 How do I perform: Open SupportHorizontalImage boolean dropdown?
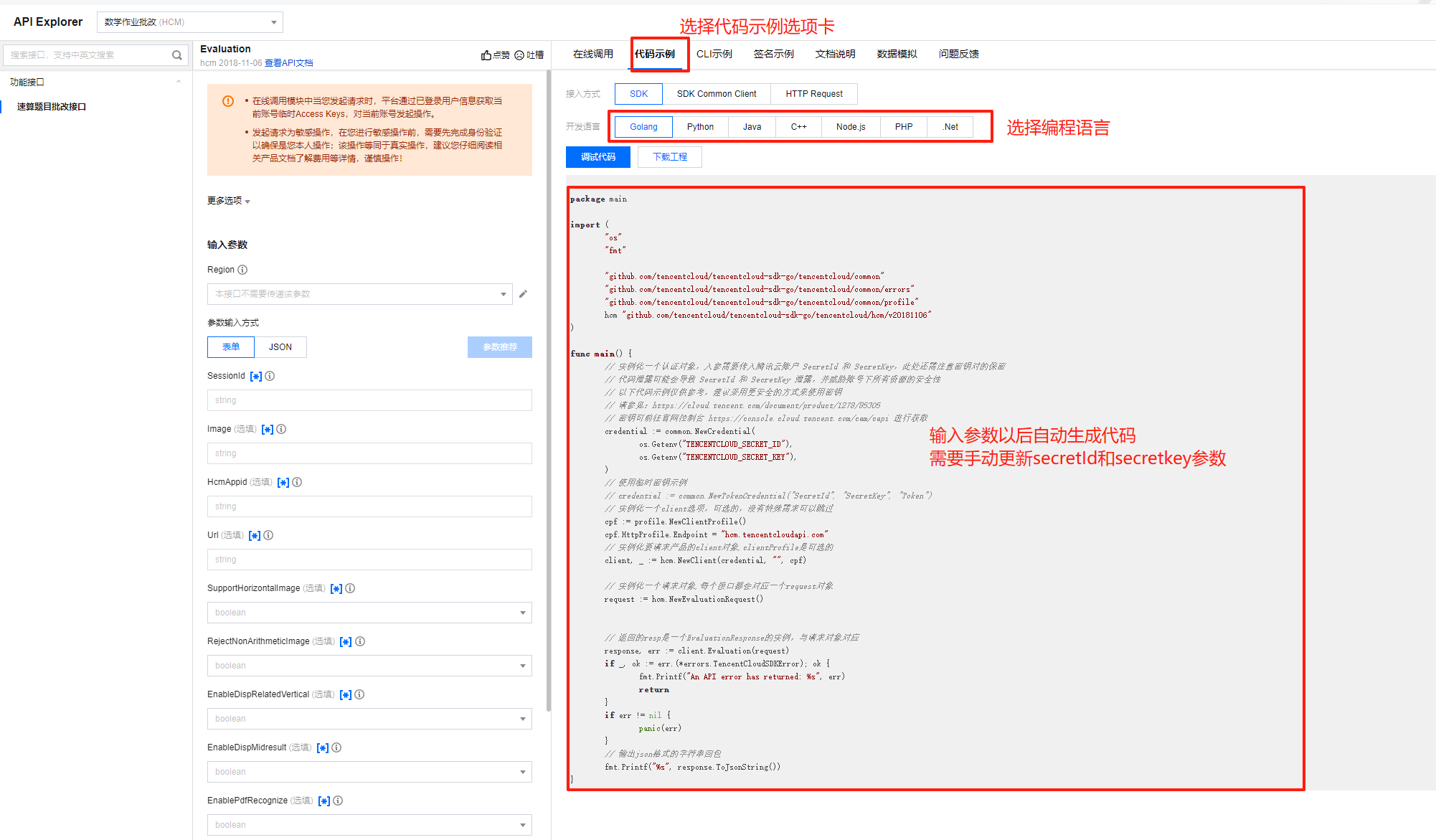coord(369,613)
